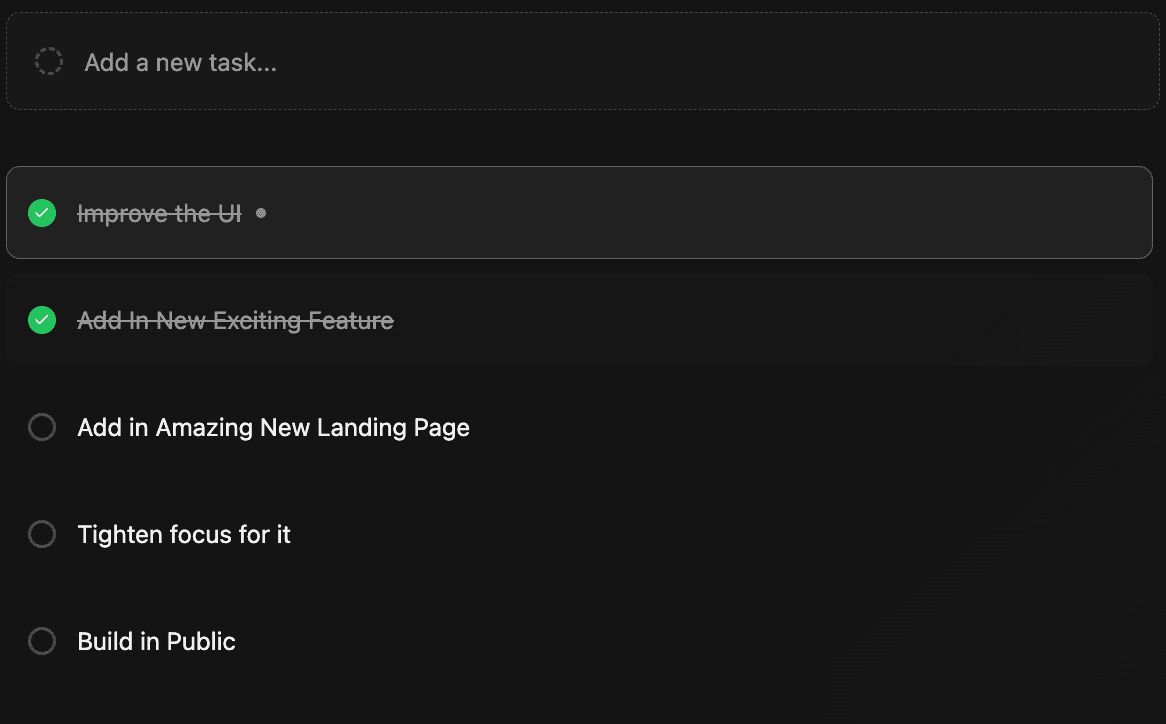Click the dashed circle icon beside new task field

[x=49, y=62]
